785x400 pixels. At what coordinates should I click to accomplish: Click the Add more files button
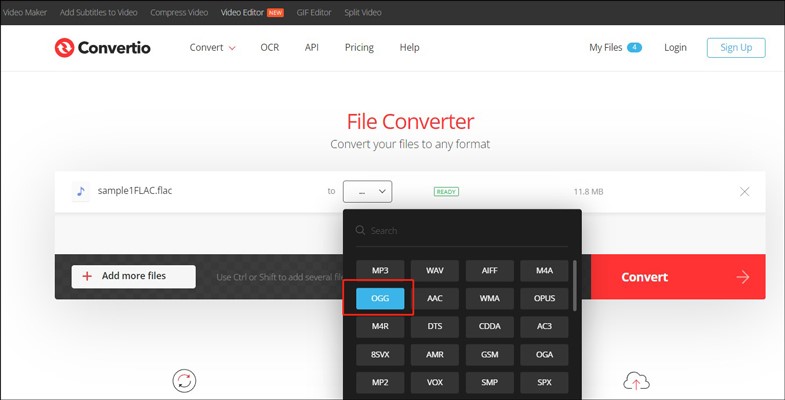[x=134, y=276]
